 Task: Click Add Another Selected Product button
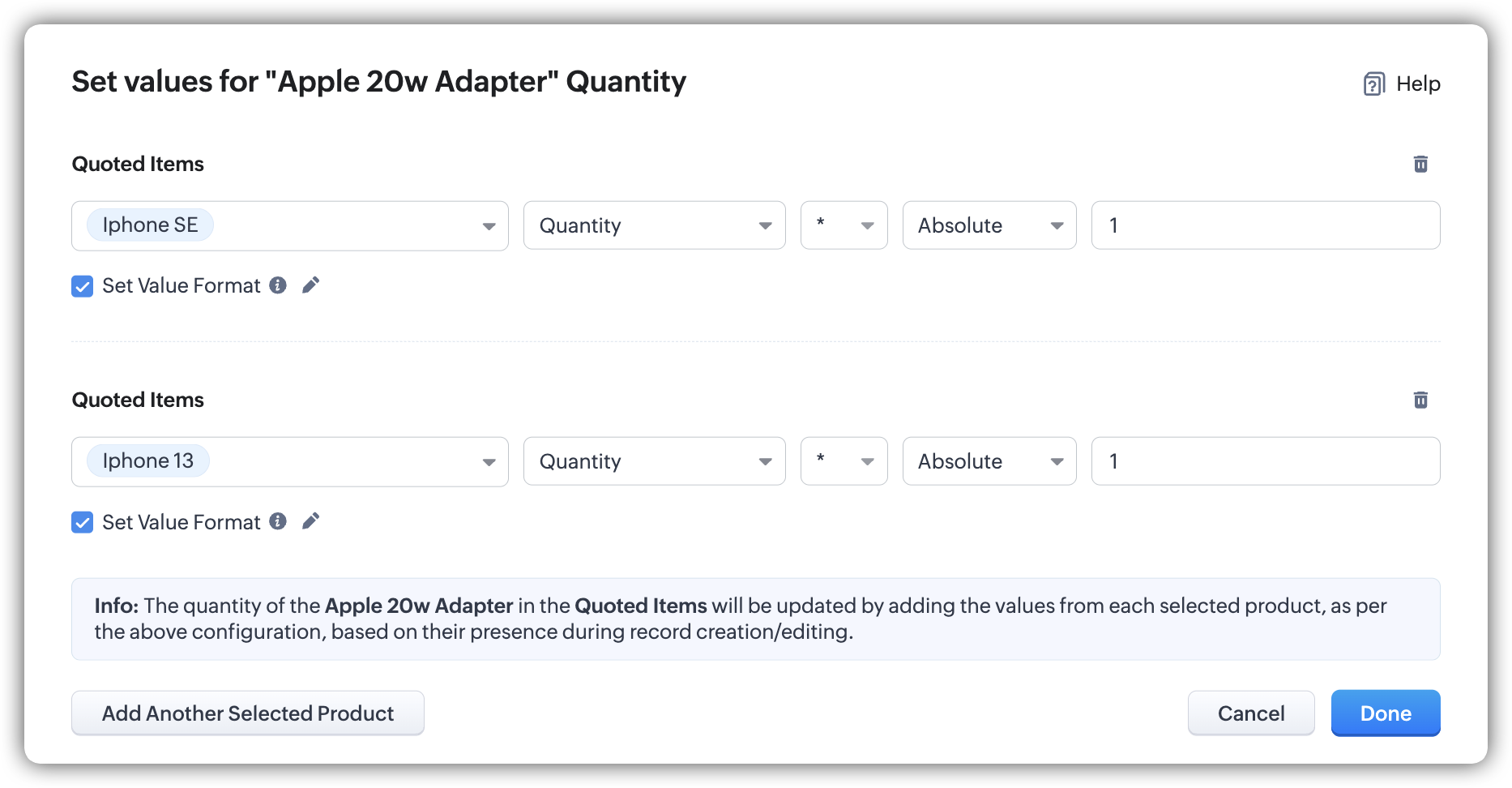pos(247,713)
